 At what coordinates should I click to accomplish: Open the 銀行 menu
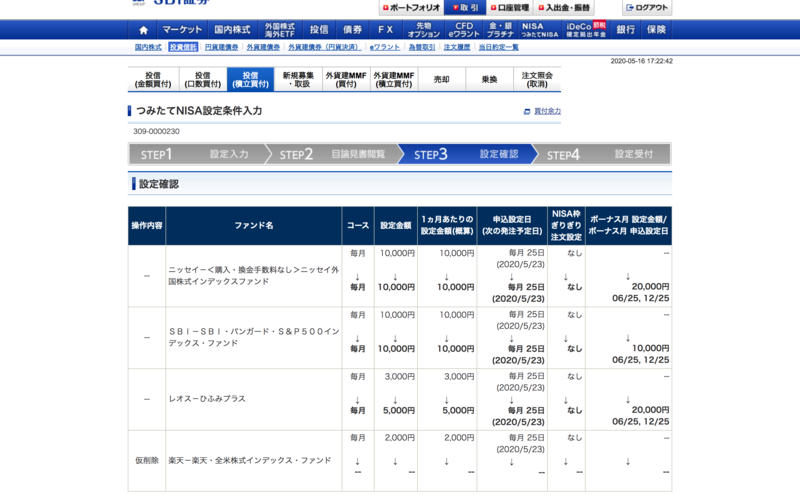(x=626, y=30)
